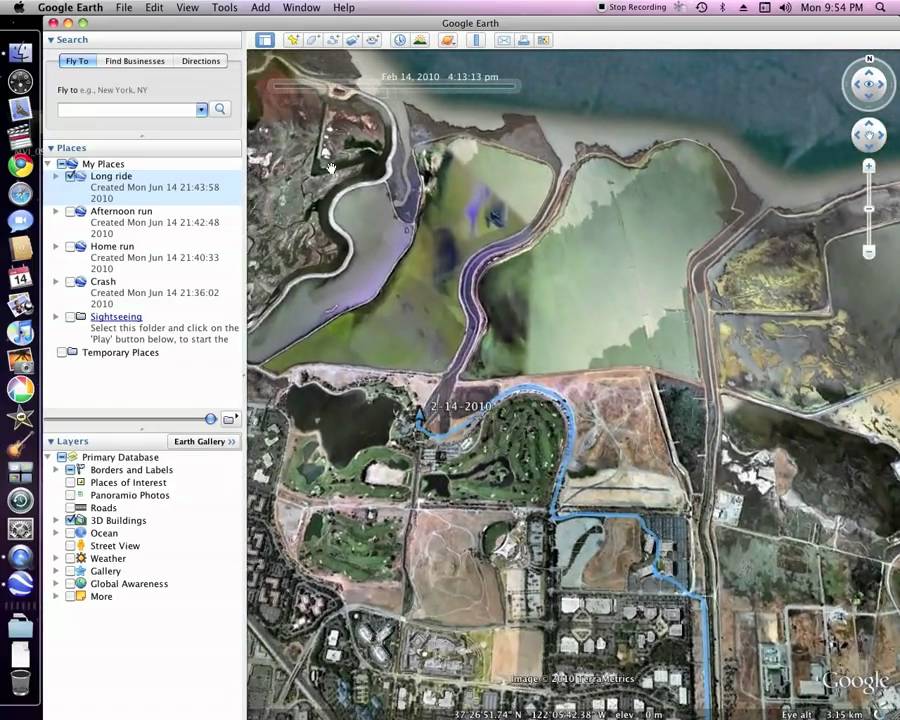The width and height of the screenshot is (900, 720).
Task: Open the Add menu
Action: pyautogui.click(x=260, y=7)
